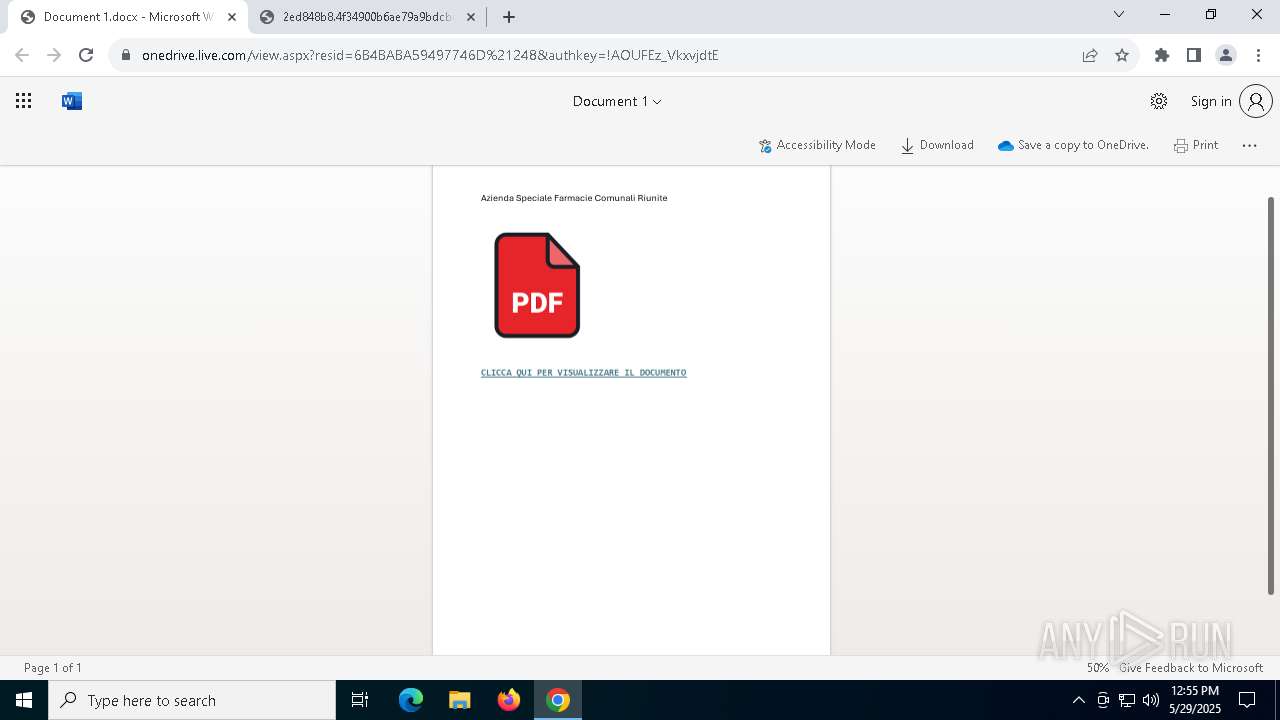Image resolution: width=1280 pixels, height=720 pixels.
Task: Open the CLICCA QUI PER VISUALIZZARE IL DOCUMENTO link
Action: click(583, 372)
